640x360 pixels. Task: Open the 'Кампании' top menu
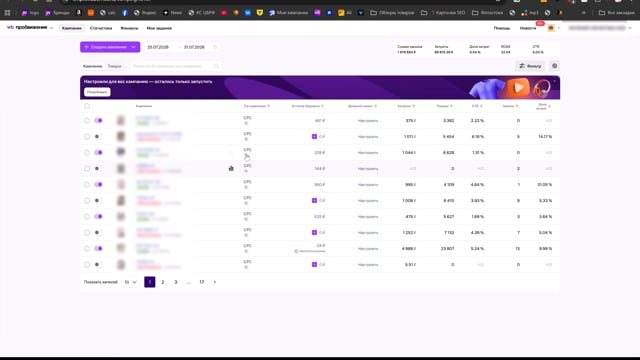71,28
